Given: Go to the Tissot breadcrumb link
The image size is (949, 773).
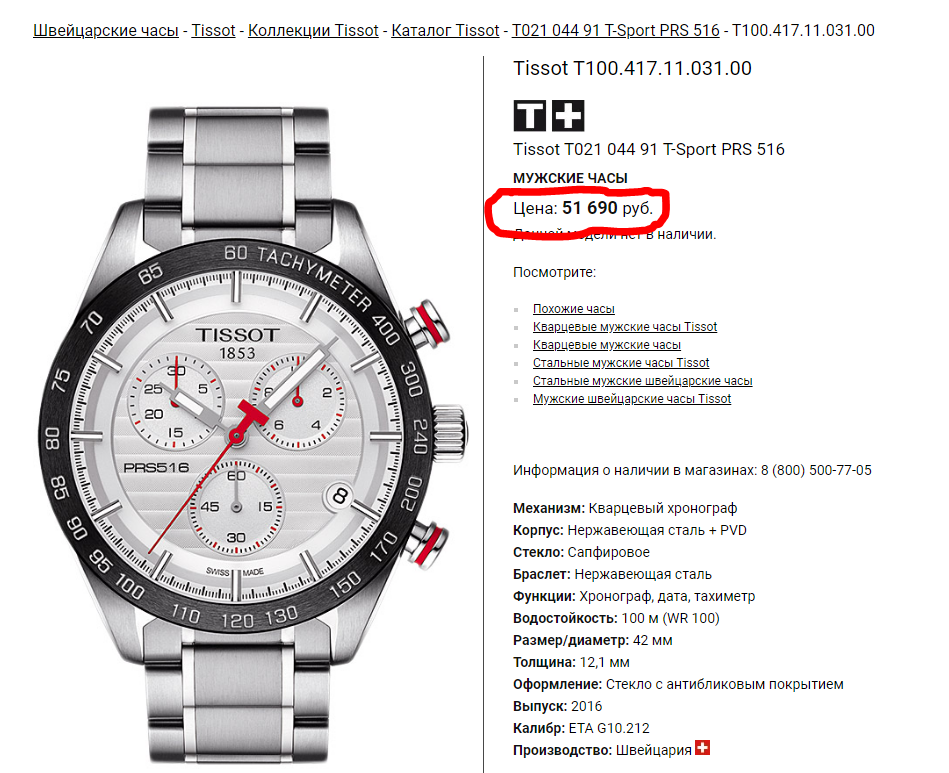Looking at the screenshot, I should click(213, 30).
